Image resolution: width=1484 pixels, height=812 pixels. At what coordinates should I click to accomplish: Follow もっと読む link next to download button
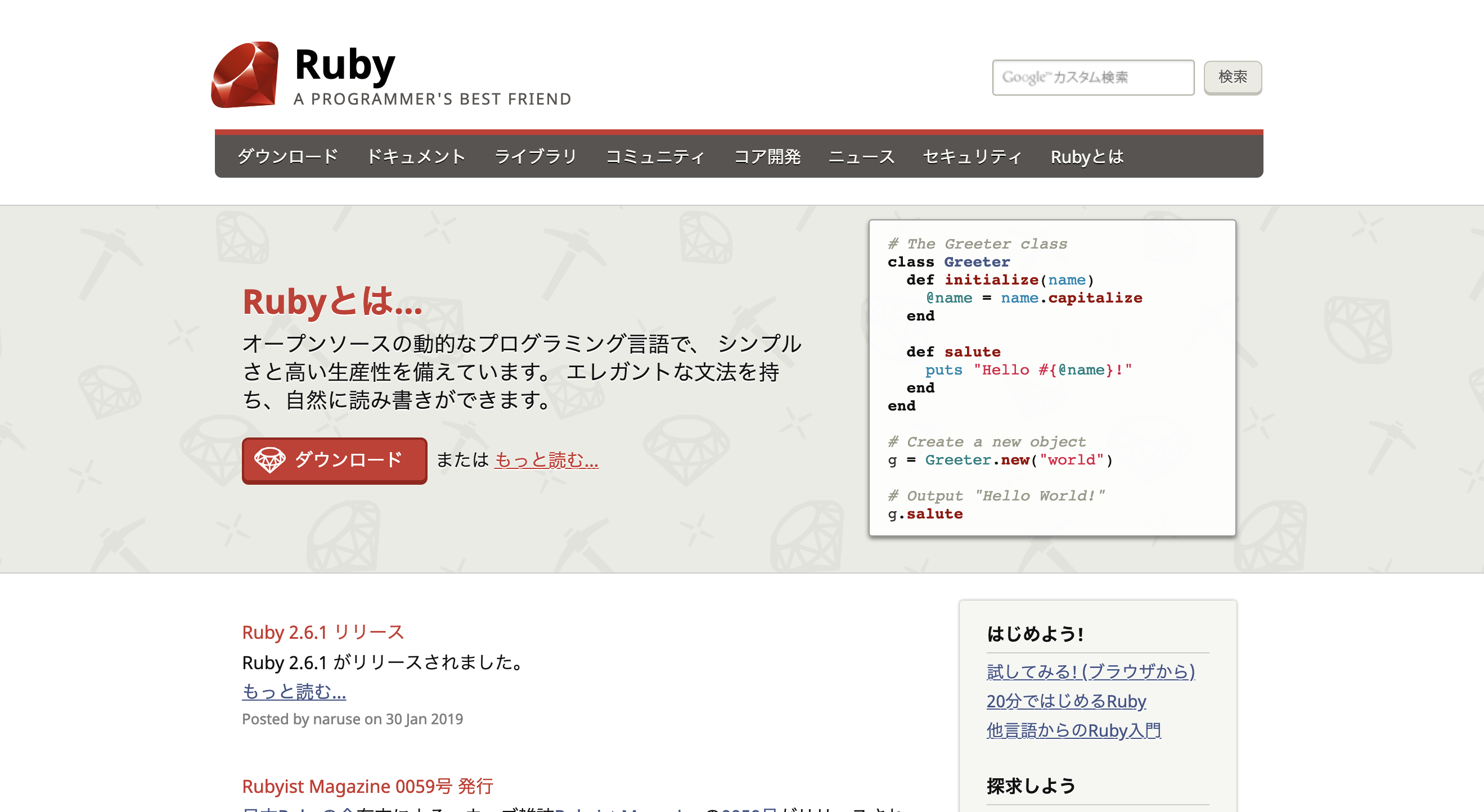click(x=546, y=459)
